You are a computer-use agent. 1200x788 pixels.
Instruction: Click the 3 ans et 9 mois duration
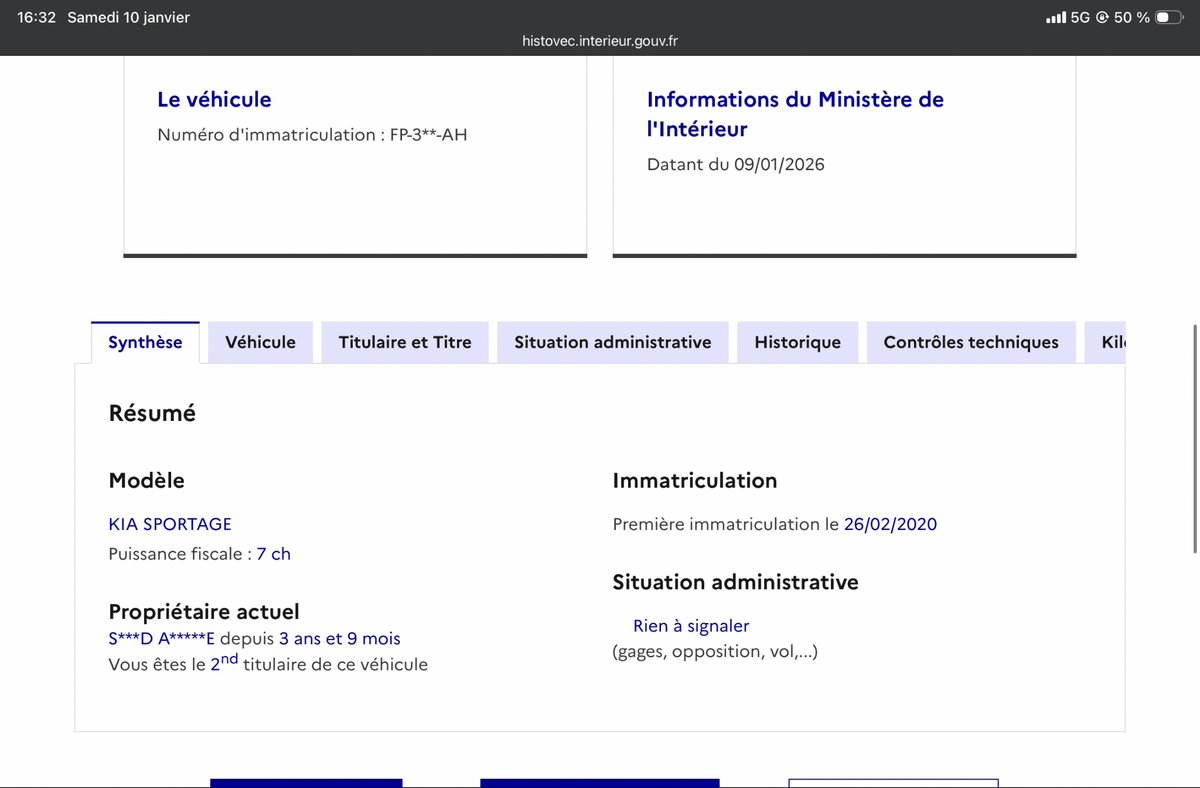coord(339,638)
